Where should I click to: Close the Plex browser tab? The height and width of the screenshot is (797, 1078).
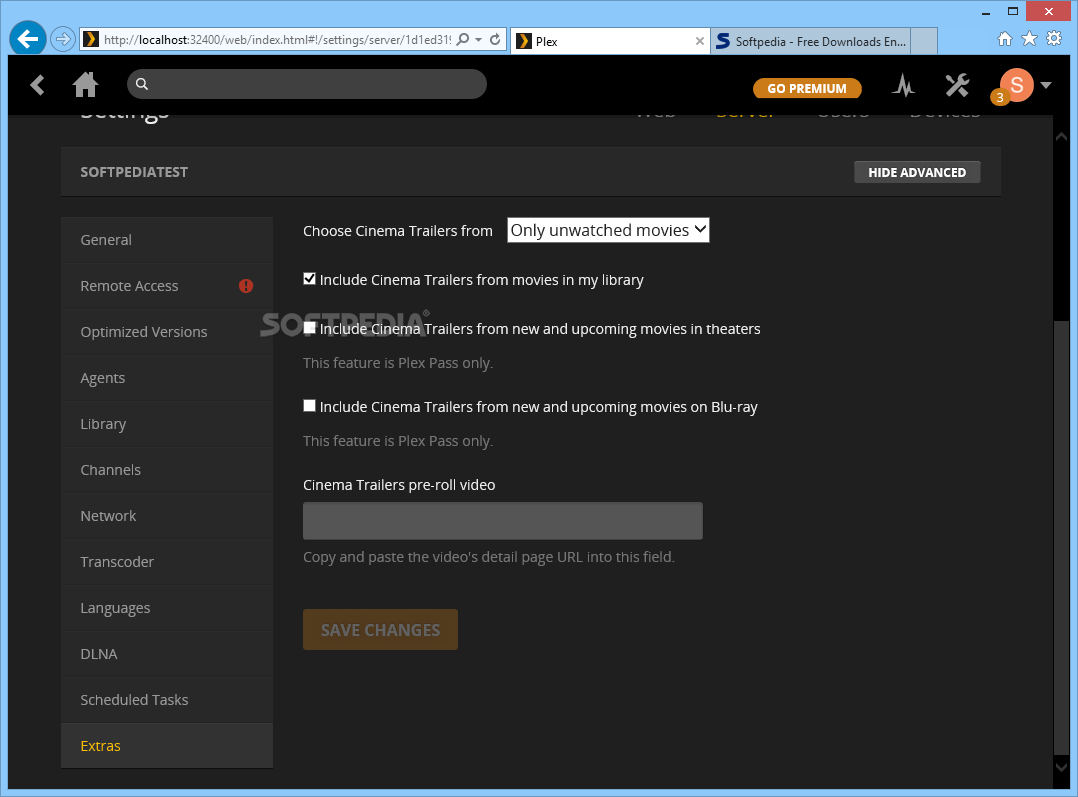(x=699, y=41)
